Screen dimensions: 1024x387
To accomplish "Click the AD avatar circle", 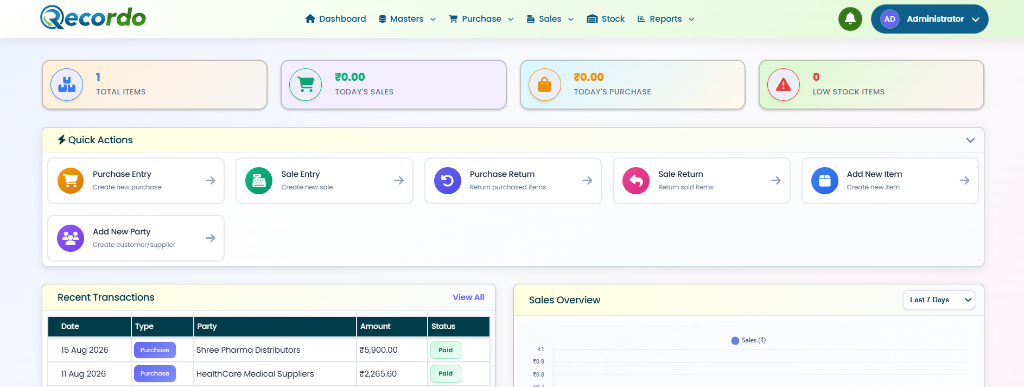I will [889, 19].
